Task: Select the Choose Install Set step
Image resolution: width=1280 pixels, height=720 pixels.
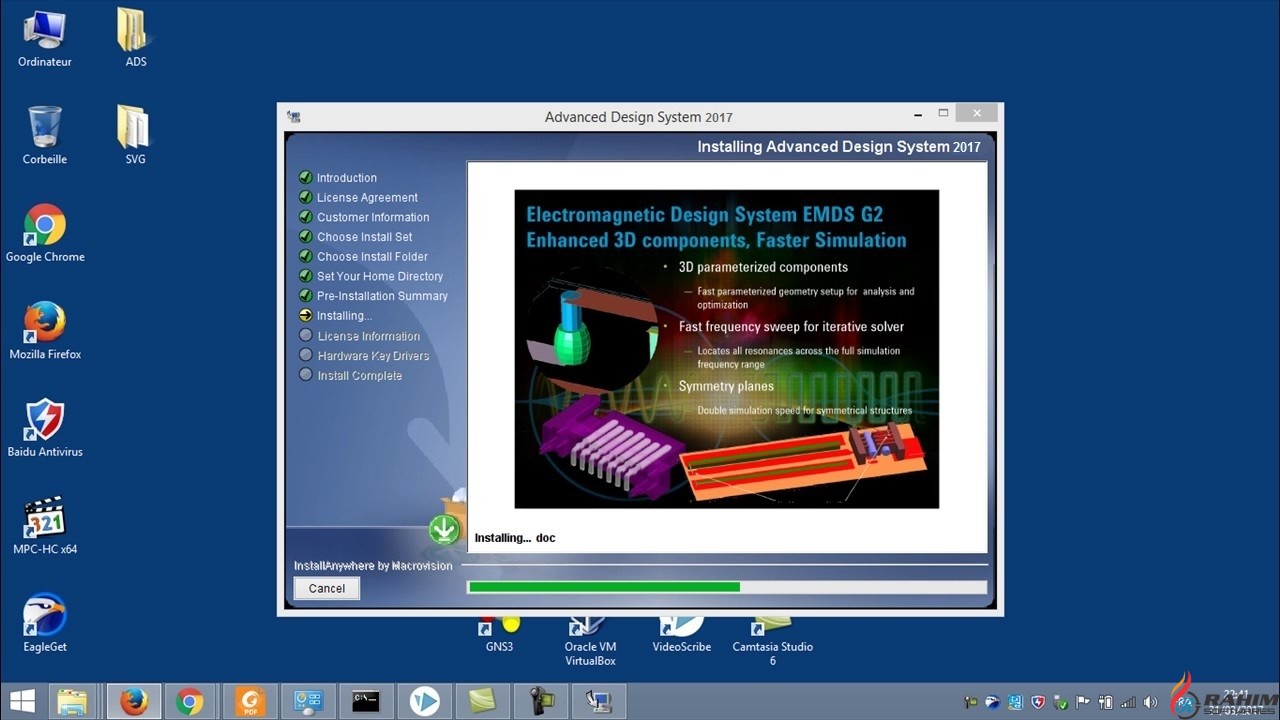Action: tap(365, 237)
